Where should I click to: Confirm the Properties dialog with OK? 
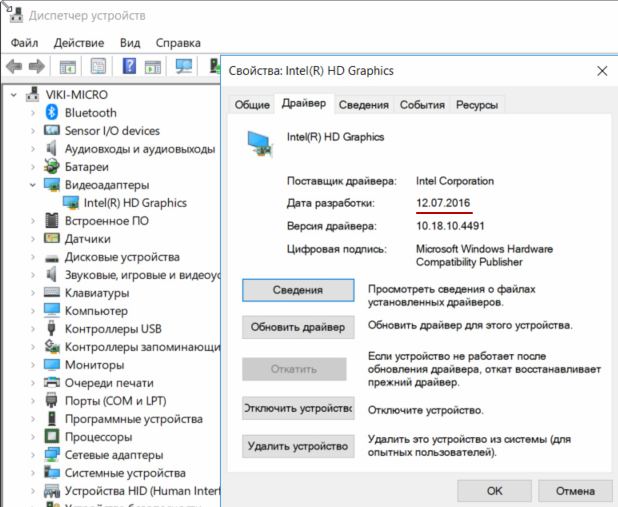(x=494, y=491)
